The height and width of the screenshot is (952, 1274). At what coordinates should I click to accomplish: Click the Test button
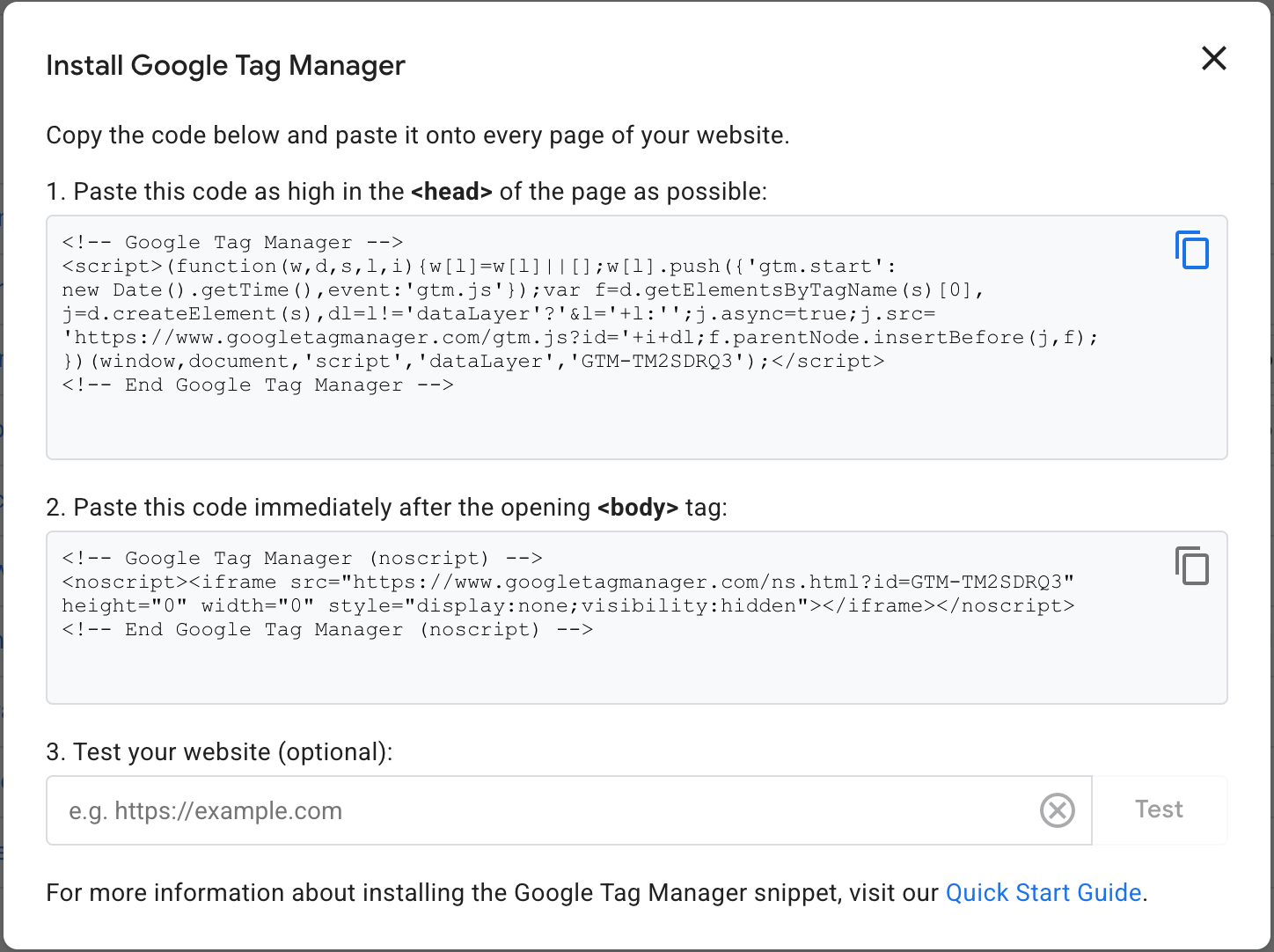click(x=1159, y=809)
